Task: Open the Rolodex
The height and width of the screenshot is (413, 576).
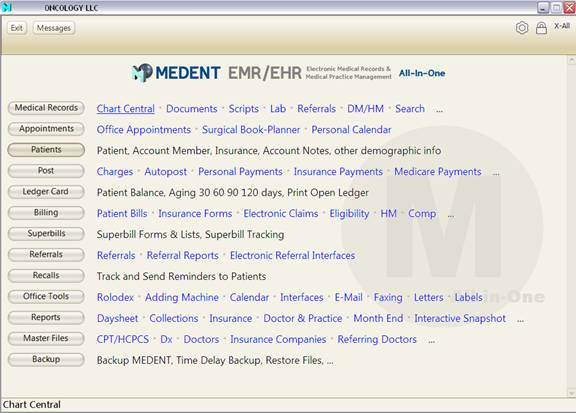Action: tap(115, 297)
